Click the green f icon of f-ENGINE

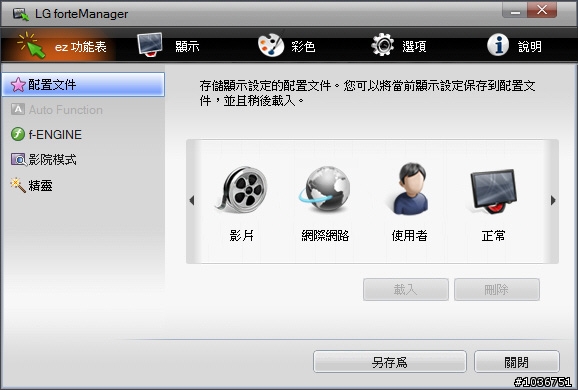point(18,134)
